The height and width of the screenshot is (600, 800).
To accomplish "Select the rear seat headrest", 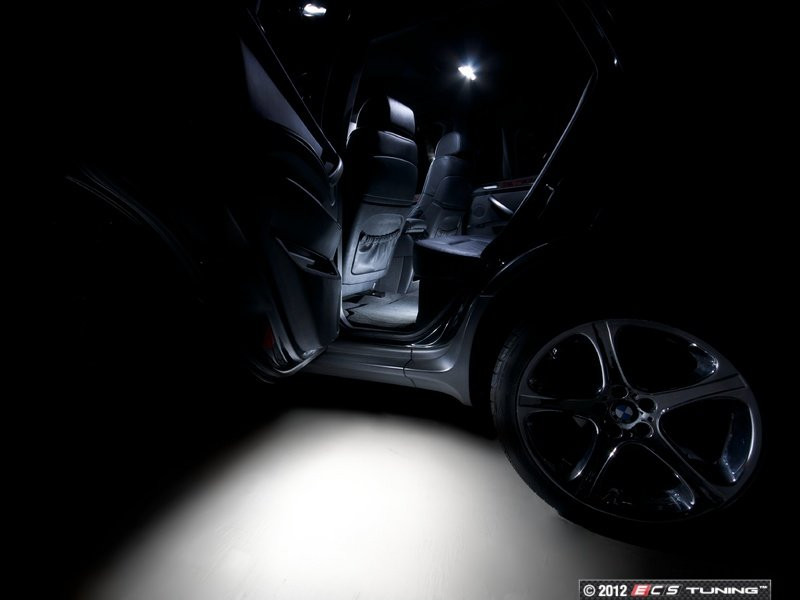I will coord(449,144).
